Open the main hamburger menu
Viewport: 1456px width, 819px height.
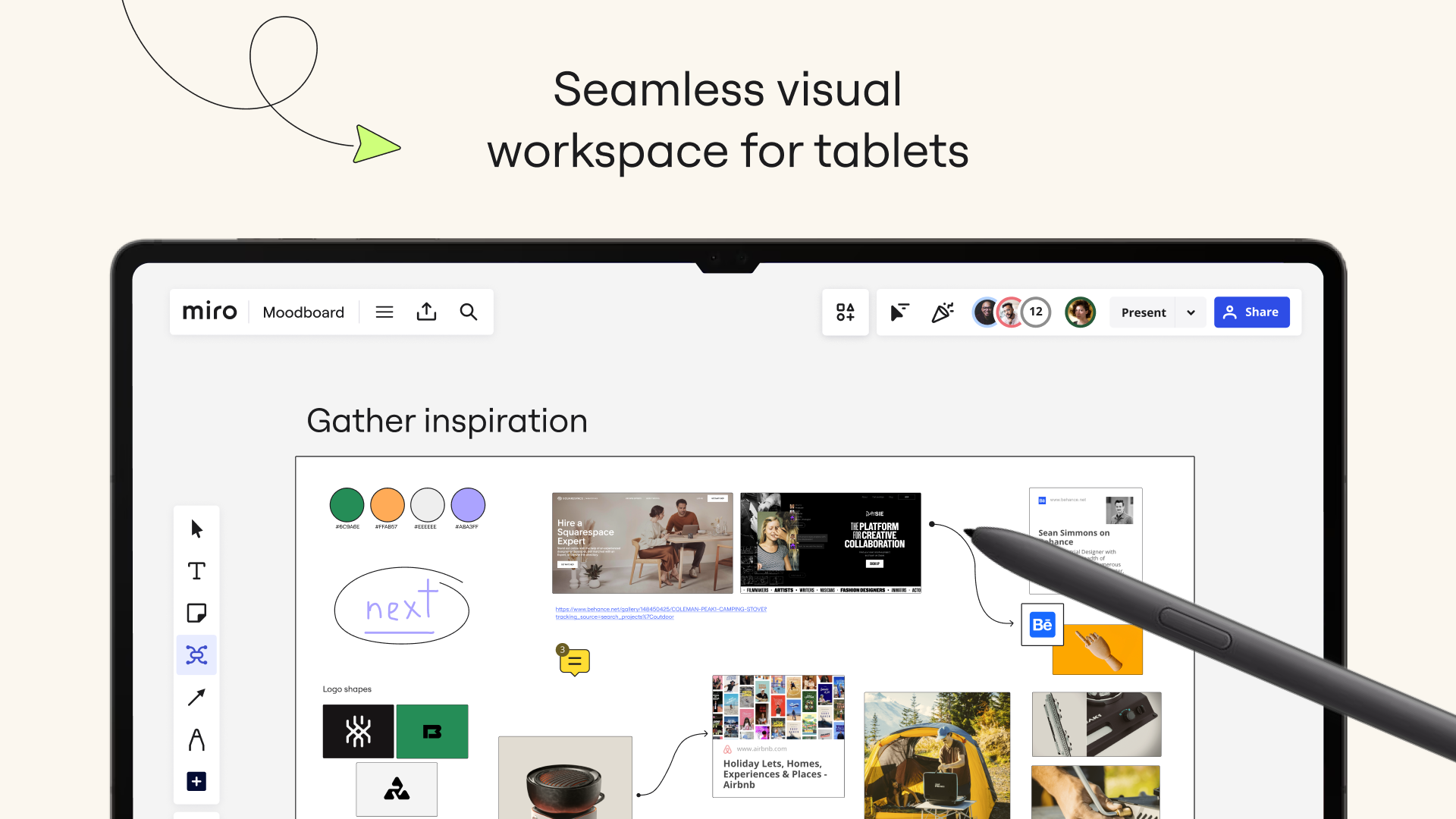(384, 312)
